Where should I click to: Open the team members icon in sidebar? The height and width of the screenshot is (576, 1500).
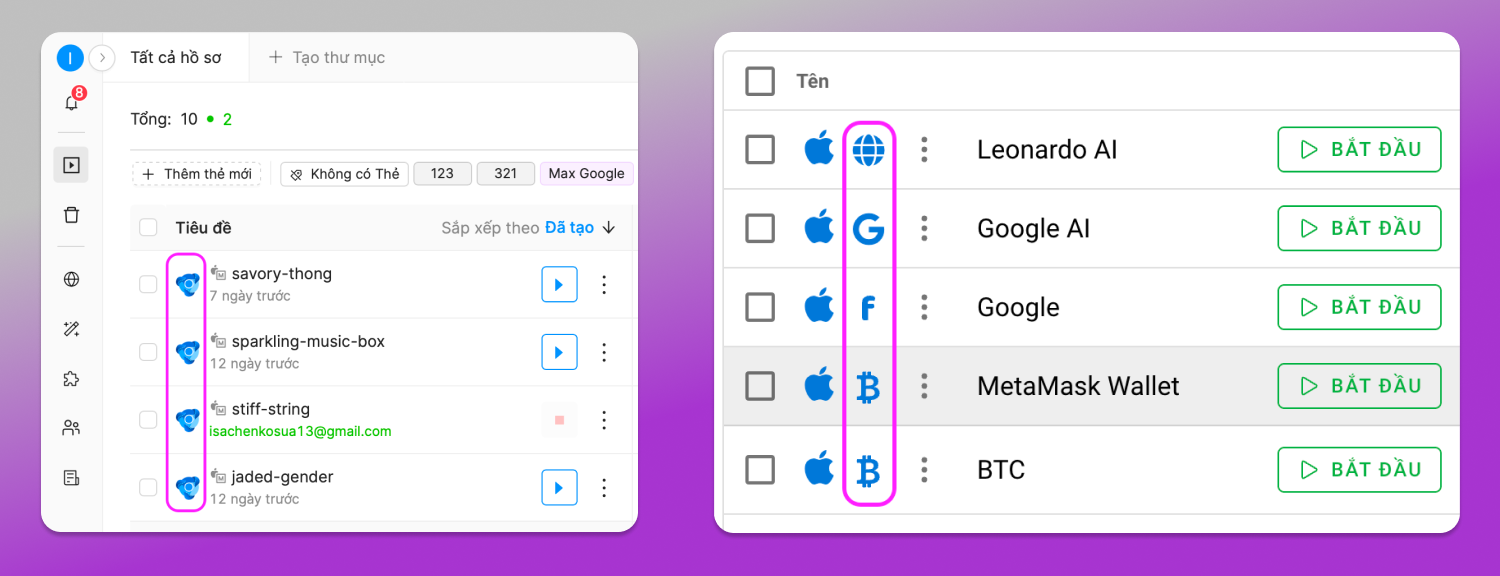[71, 428]
